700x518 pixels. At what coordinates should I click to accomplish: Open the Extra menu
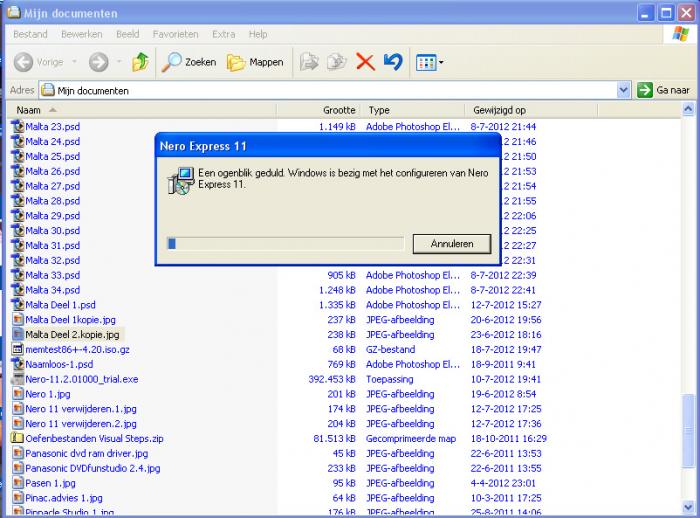coord(224,34)
